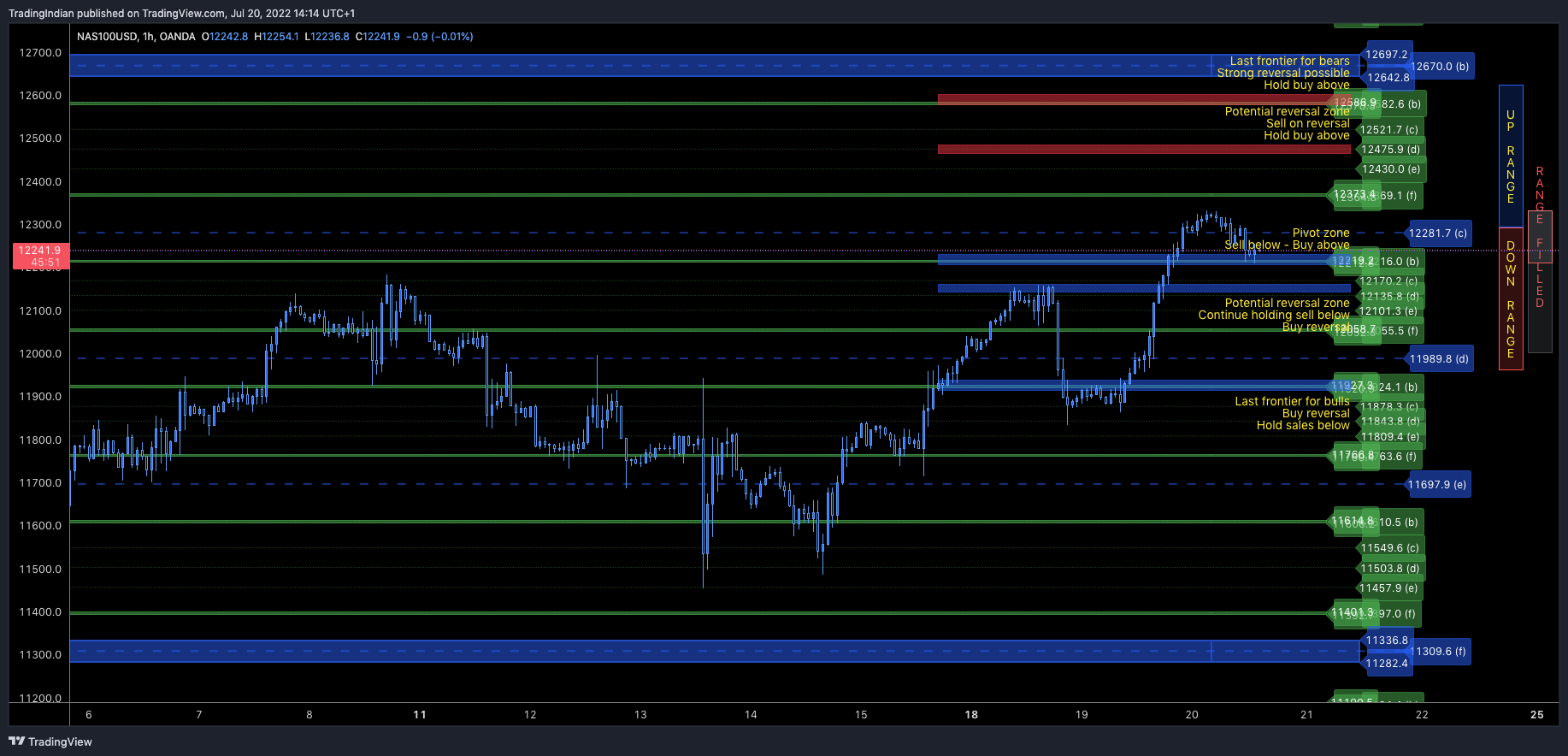The height and width of the screenshot is (756, 1568).
Task: Click the 12642.8 level label
Action: (1388, 78)
